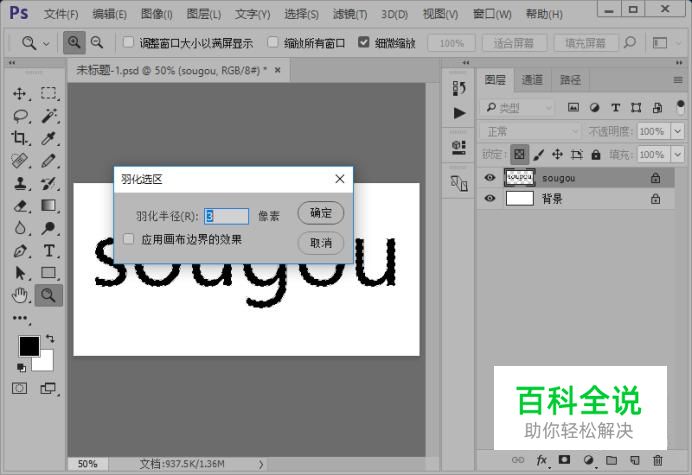Enable resize windows to fit checkbox

pos(128,42)
